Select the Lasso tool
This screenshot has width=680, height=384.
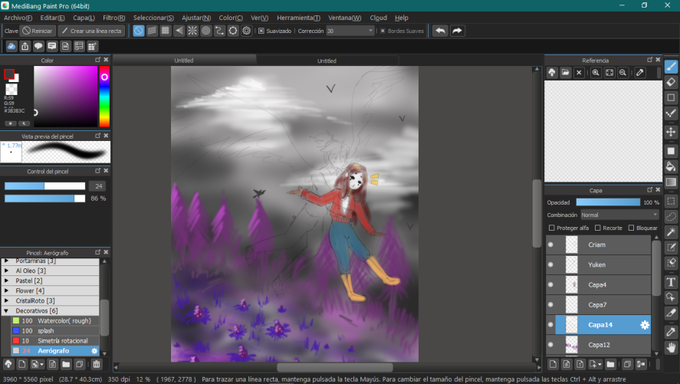(x=671, y=217)
